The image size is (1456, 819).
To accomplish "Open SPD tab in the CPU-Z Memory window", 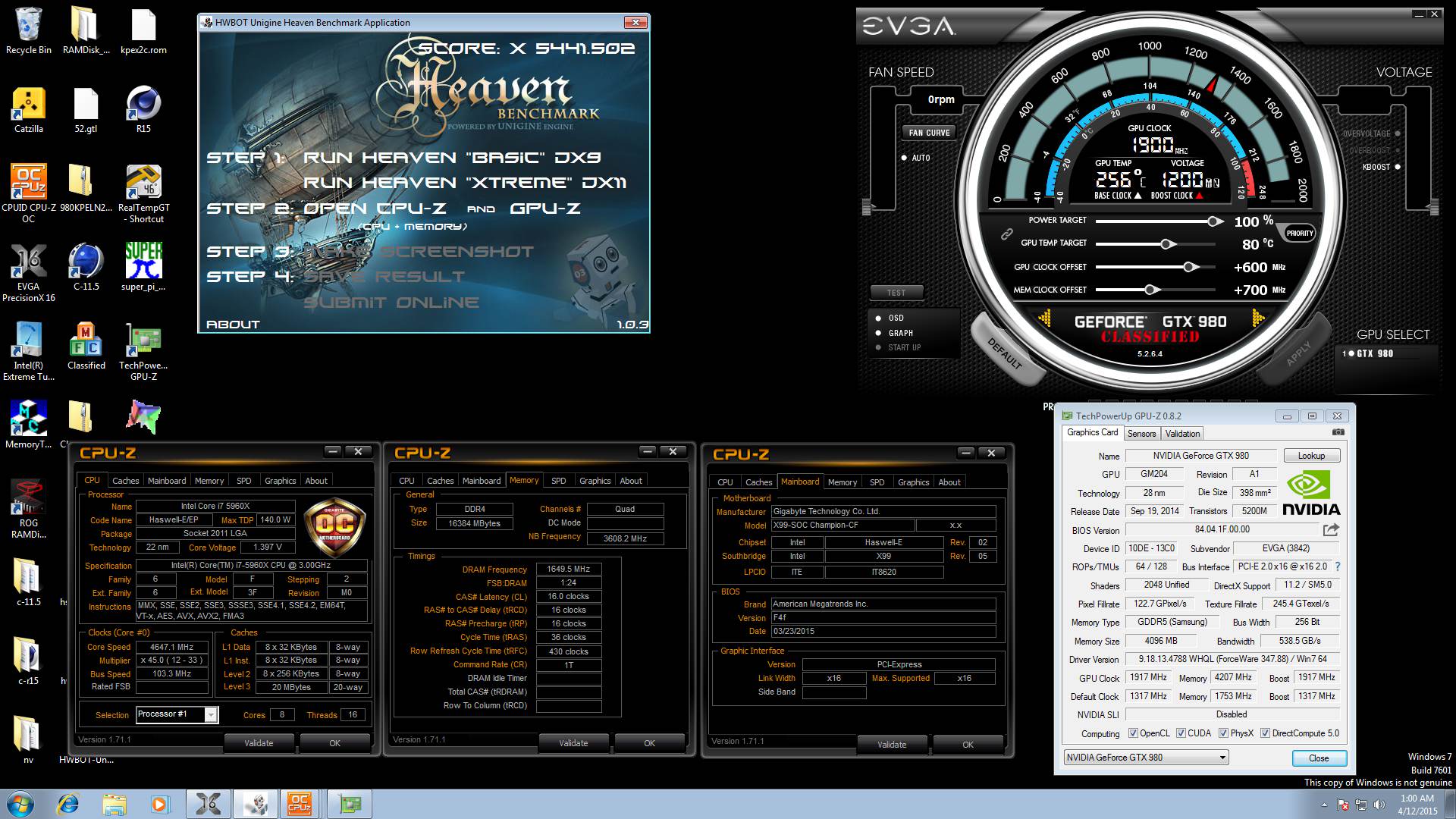I will coord(558,481).
